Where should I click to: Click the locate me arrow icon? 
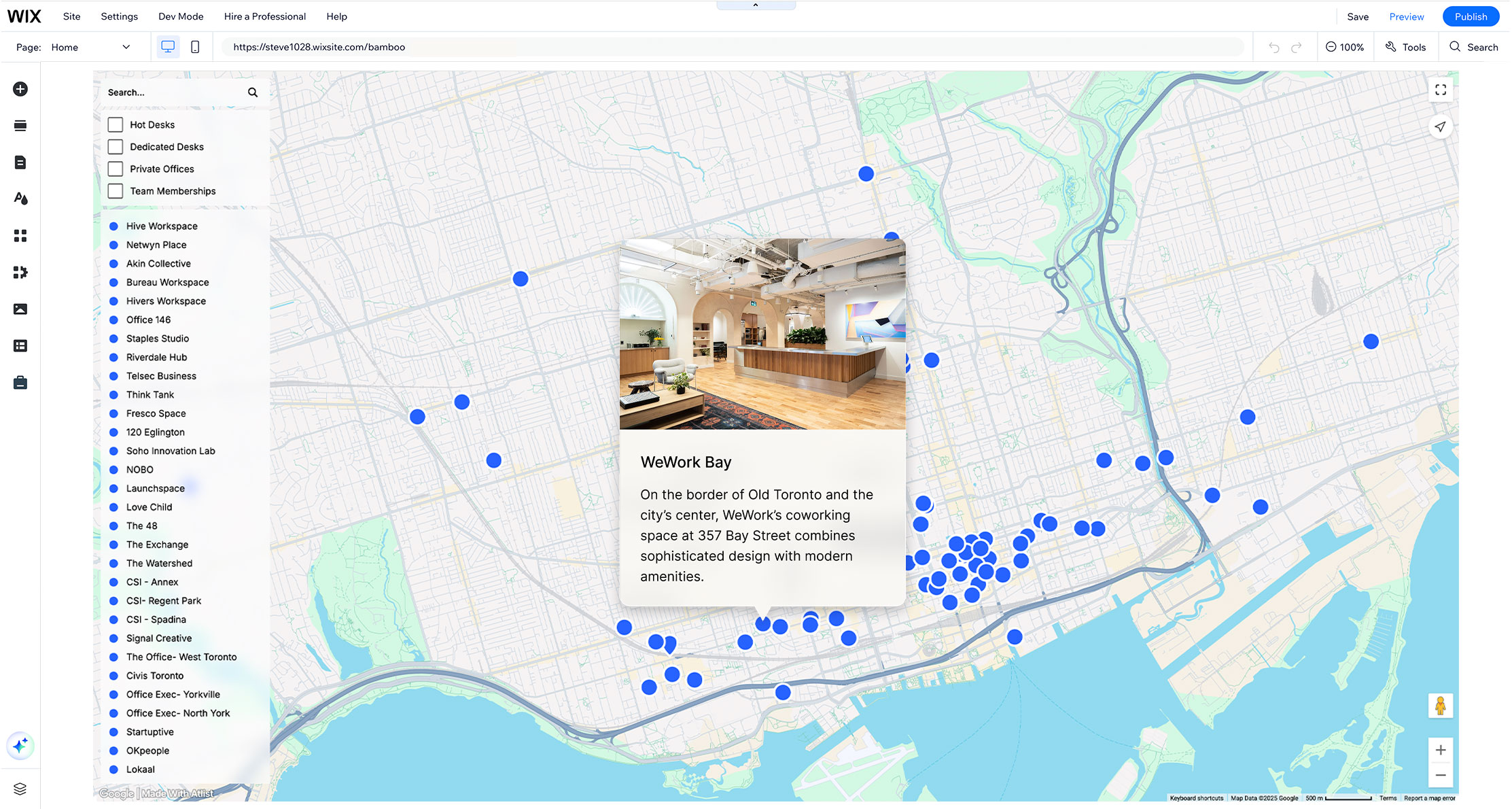[x=1440, y=126]
